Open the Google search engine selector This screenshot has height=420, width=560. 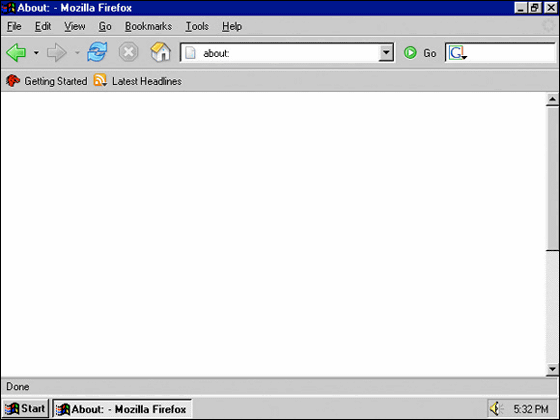[458, 53]
